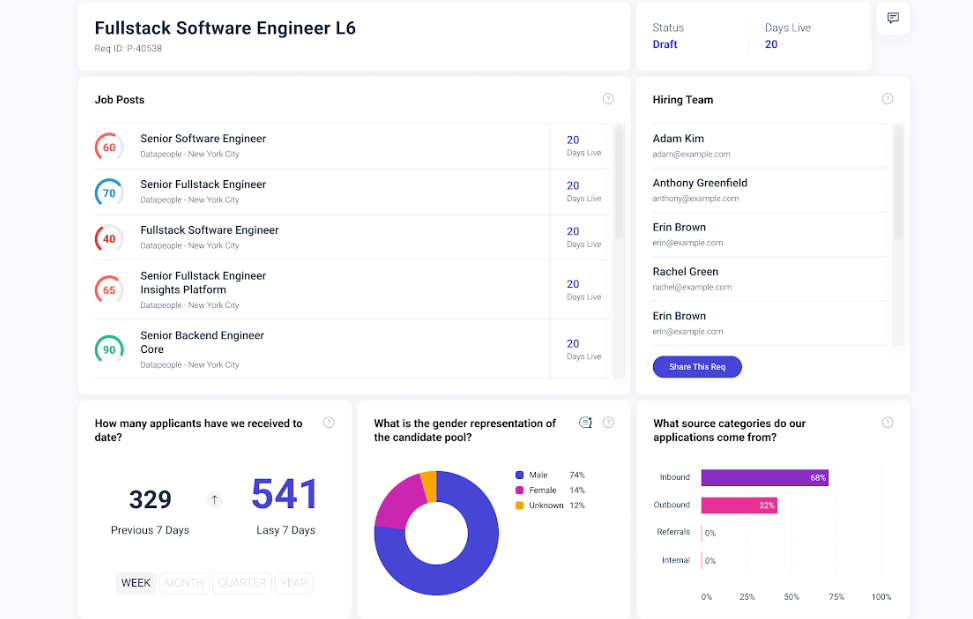Screen dimensions: 973x619
Task: Switch time range to MONTH
Action: pyautogui.click(x=184, y=583)
